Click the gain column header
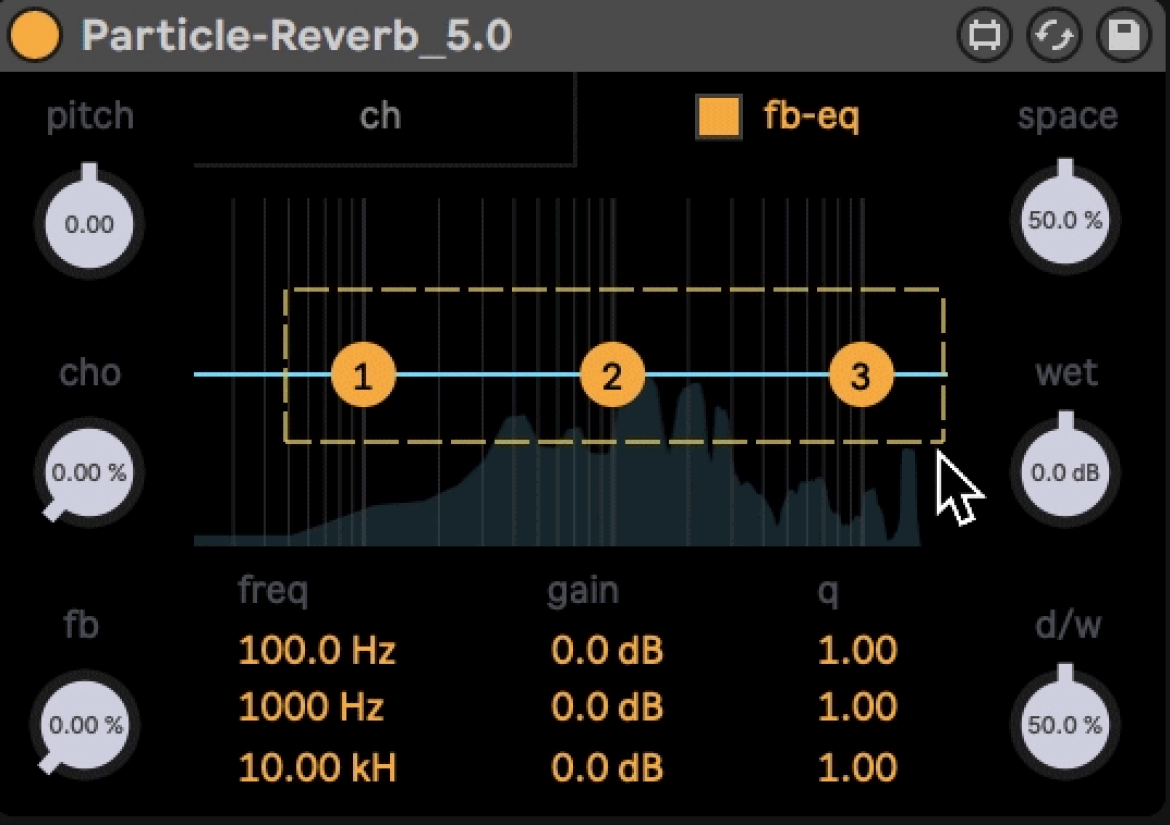Viewport: 1170px width, 825px height. pyautogui.click(x=583, y=591)
